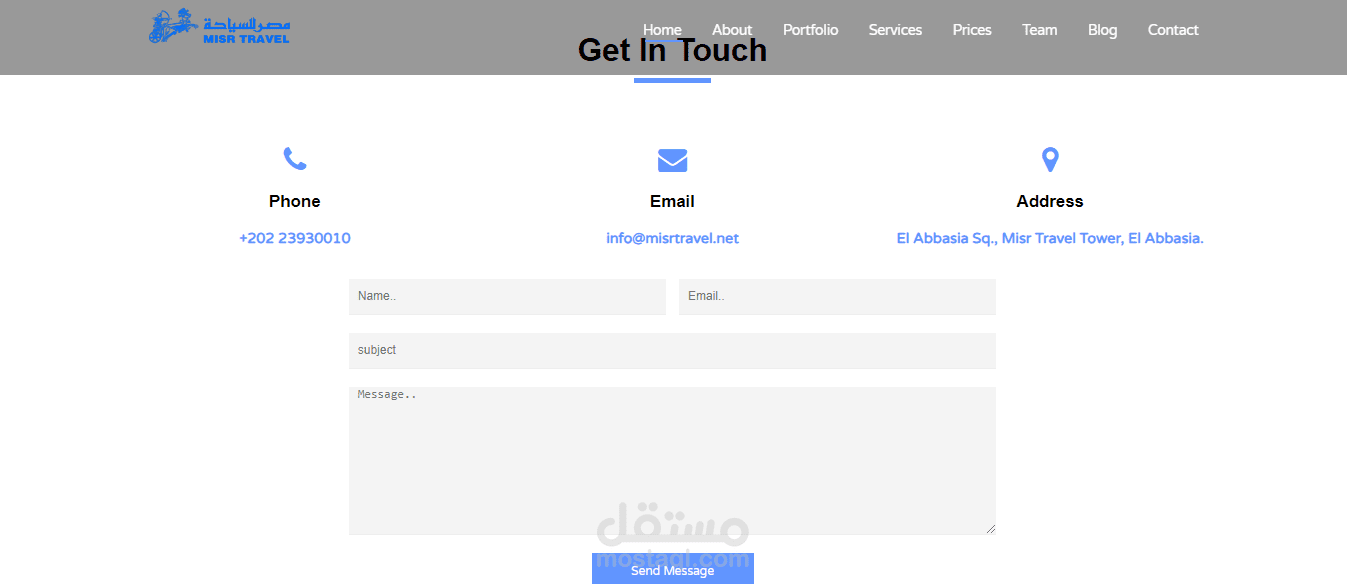Viewport: 1347px width, 584px height.
Task: Click the Phone heading
Action: (x=295, y=201)
